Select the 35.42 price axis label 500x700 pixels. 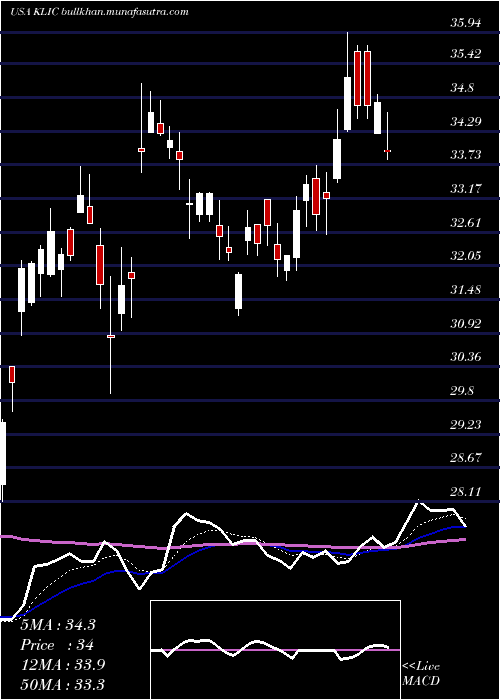coord(466,54)
